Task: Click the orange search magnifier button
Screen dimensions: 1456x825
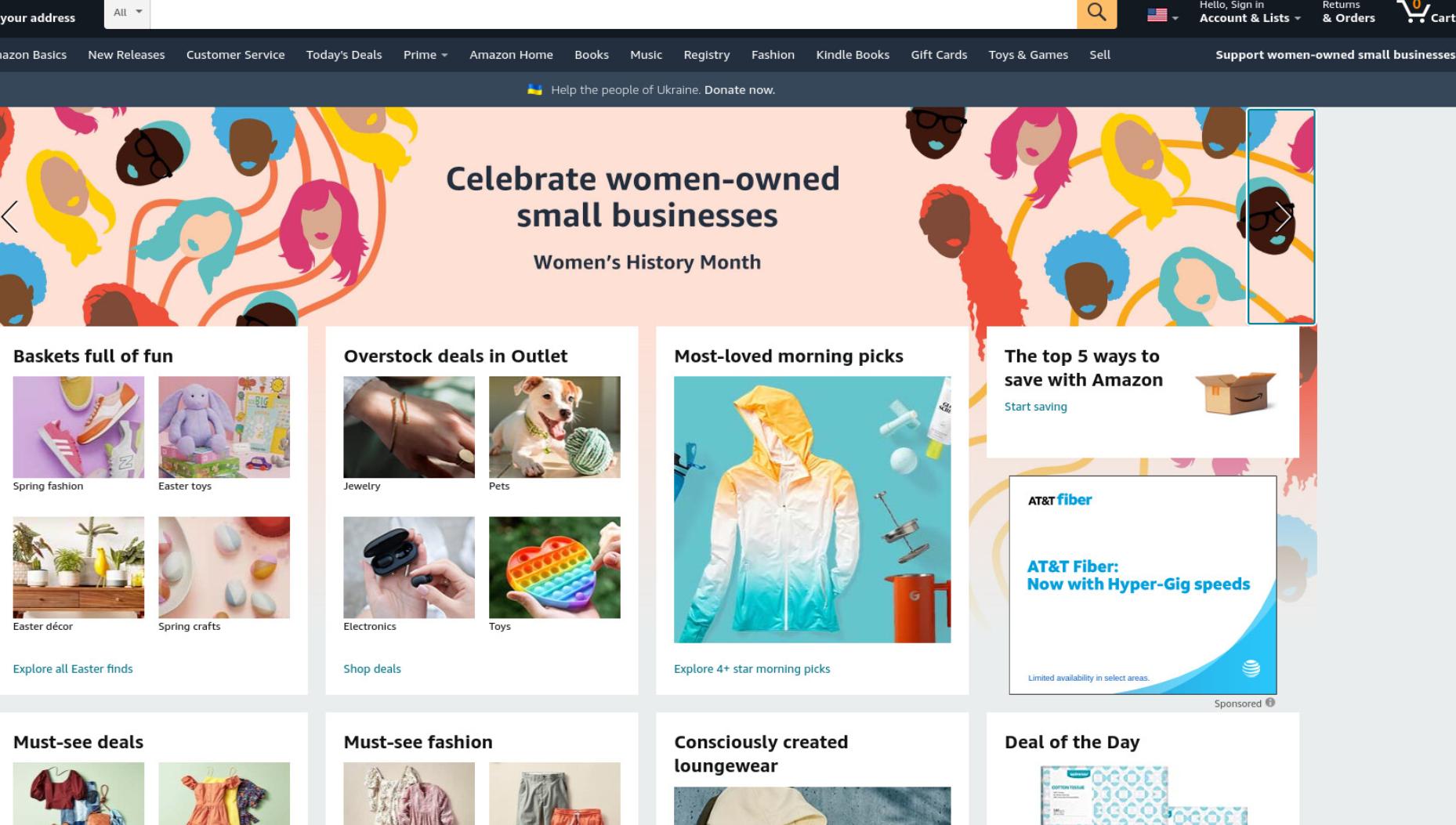Action: tap(1096, 13)
